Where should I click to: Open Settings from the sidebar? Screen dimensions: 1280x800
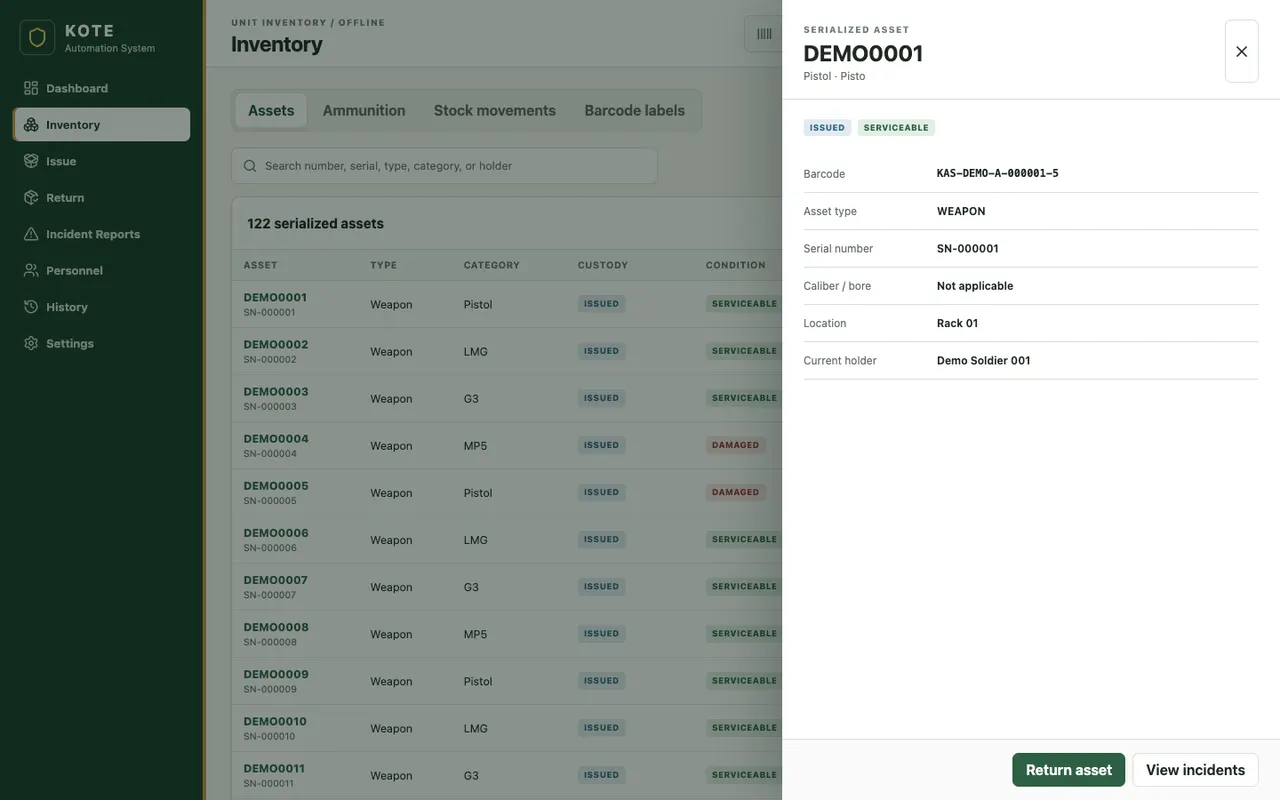point(101,344)
